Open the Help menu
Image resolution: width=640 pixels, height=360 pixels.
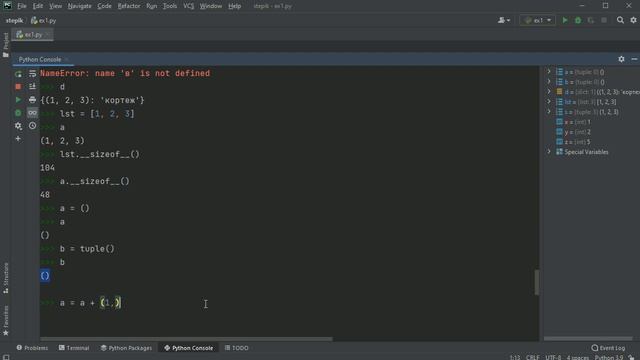click(234, 6)
